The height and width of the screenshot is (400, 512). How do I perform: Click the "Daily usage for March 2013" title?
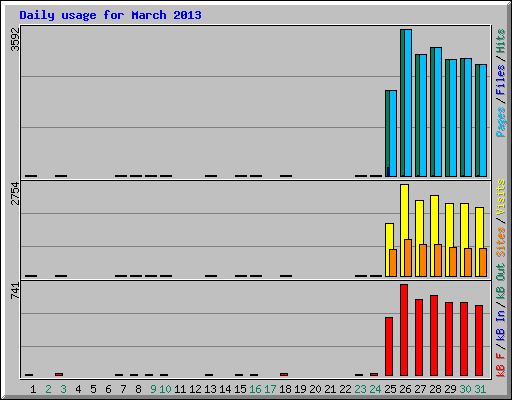tap(110, 16)
